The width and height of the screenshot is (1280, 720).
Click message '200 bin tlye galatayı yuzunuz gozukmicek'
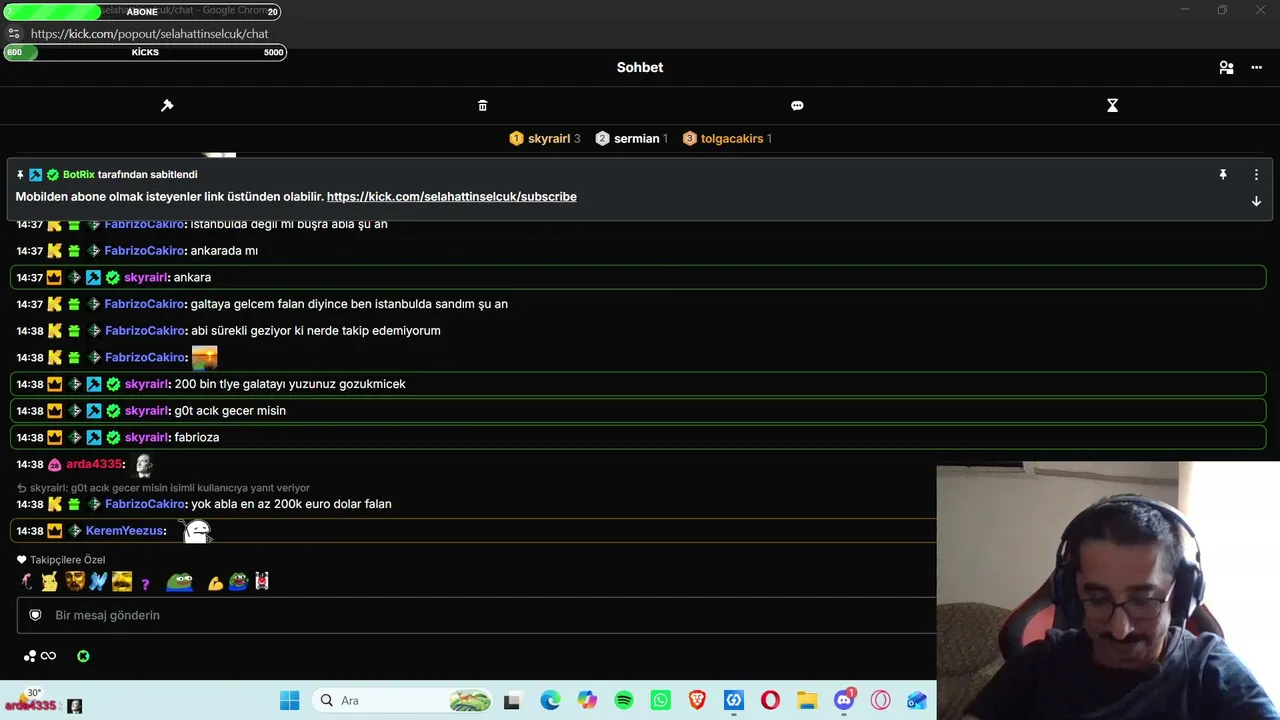pos(290,384)
